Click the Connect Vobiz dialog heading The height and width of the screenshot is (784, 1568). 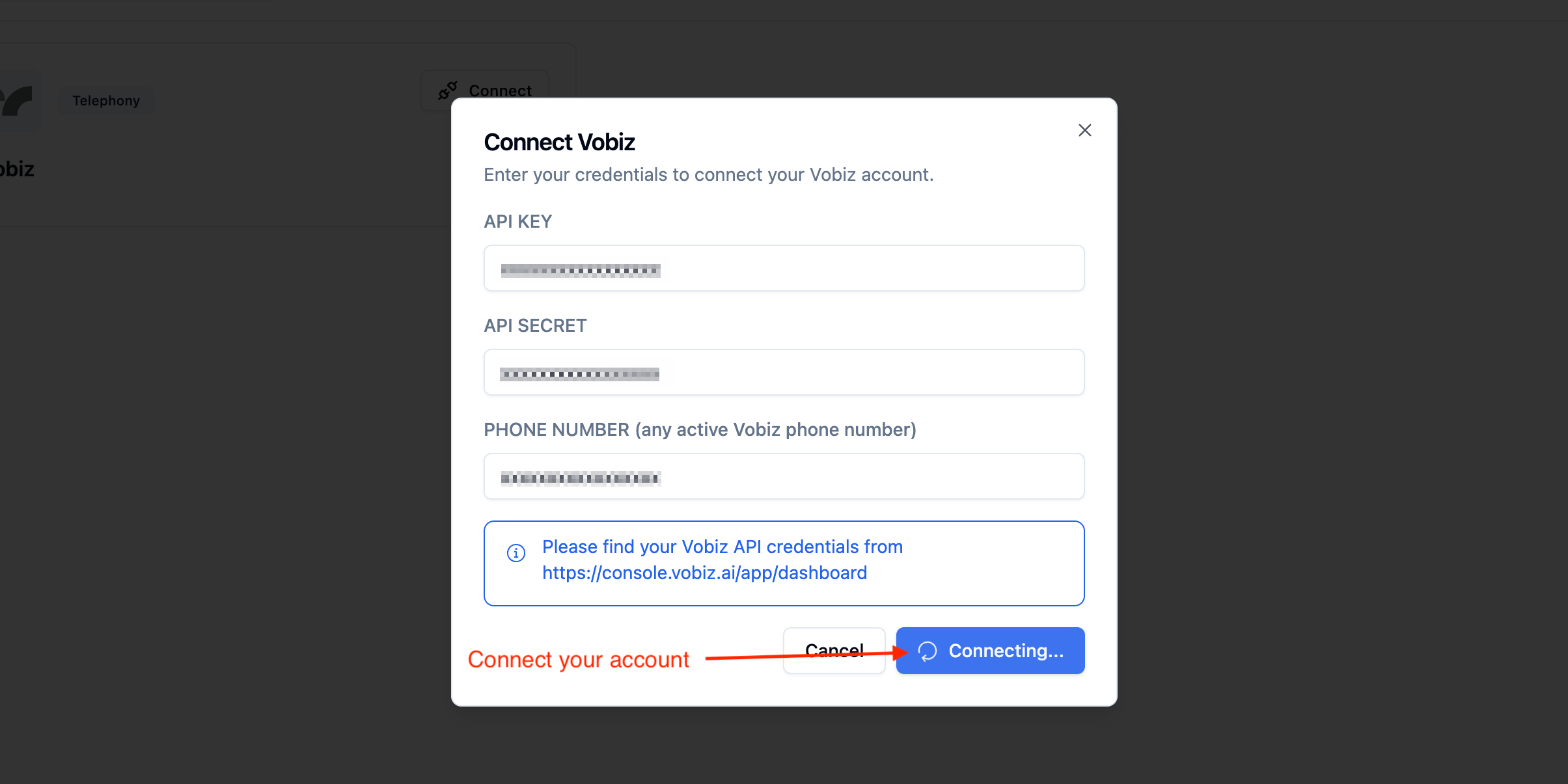point(558,141)
